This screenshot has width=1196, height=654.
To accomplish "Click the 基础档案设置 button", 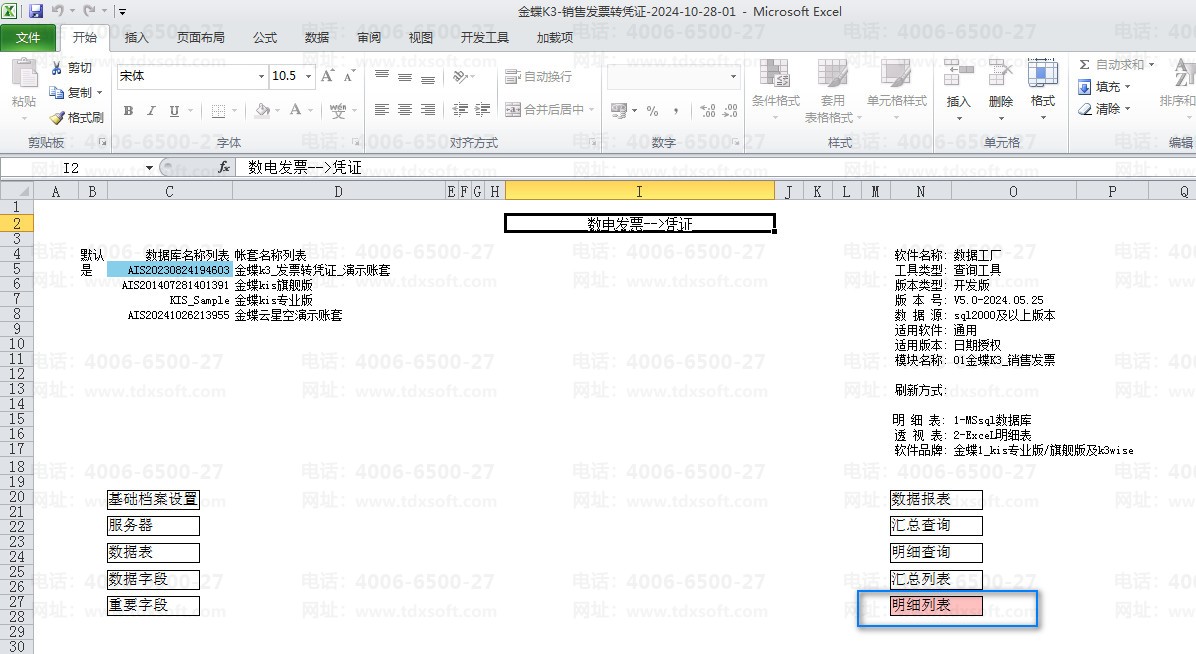I will tap(153, 500).
